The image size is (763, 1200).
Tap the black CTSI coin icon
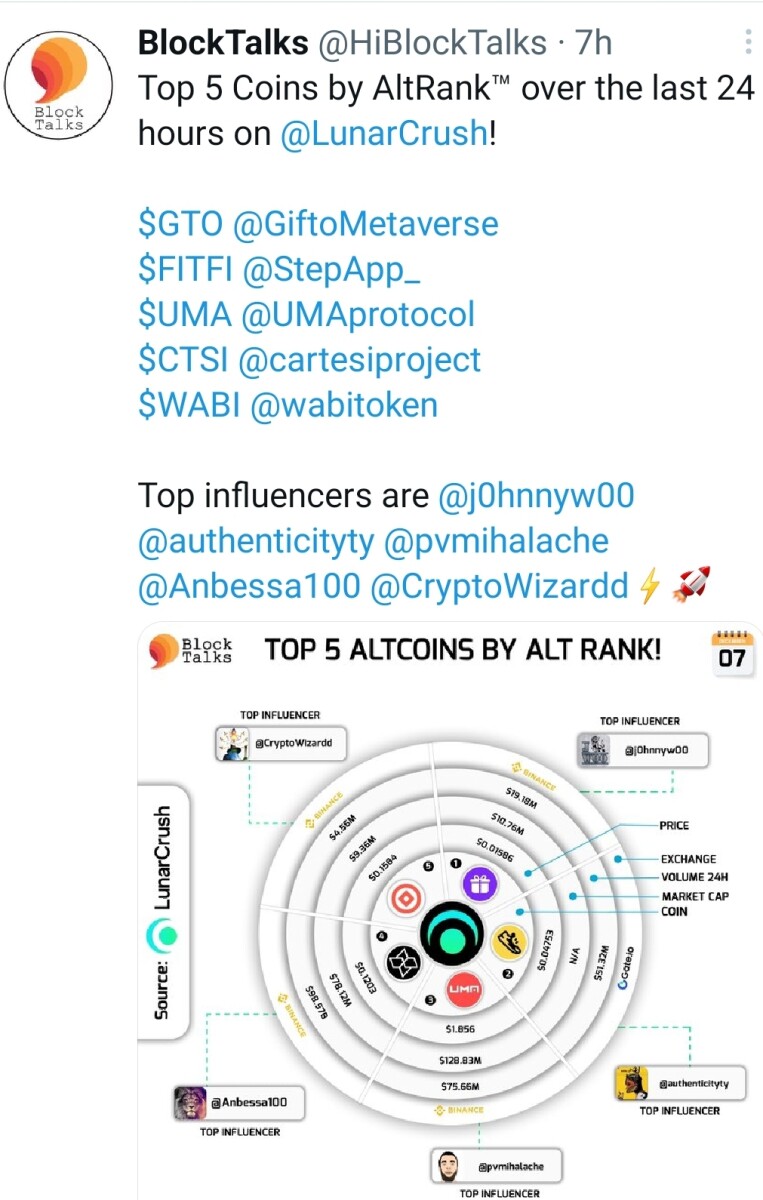point(405,963)
